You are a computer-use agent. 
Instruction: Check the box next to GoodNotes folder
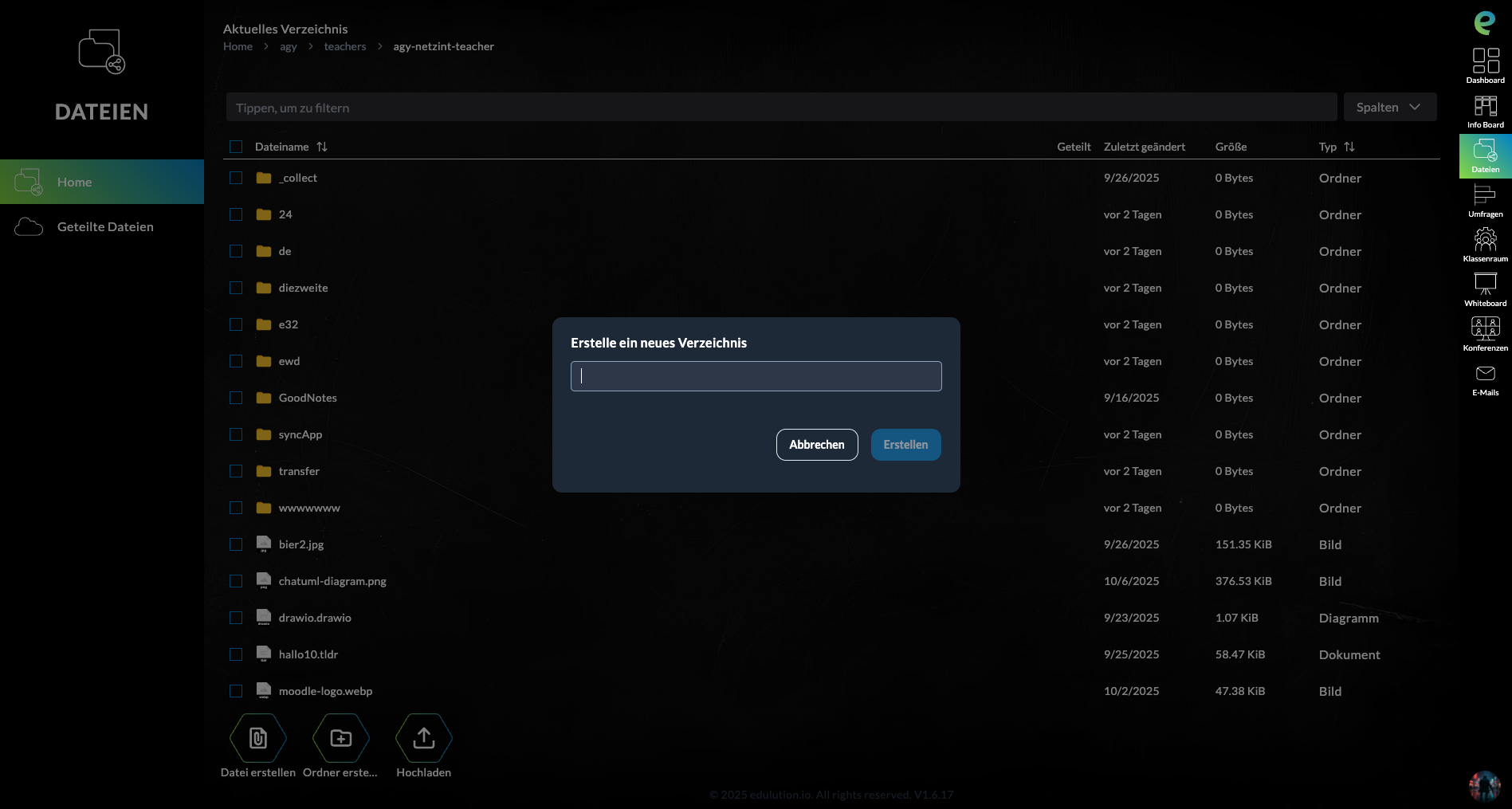pyautogui.click(x=236, y=398)
